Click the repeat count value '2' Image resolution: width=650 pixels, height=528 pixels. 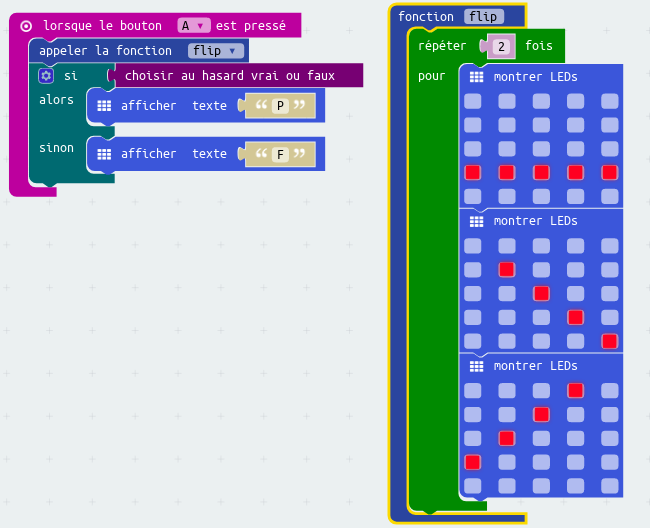click(501, 46)
